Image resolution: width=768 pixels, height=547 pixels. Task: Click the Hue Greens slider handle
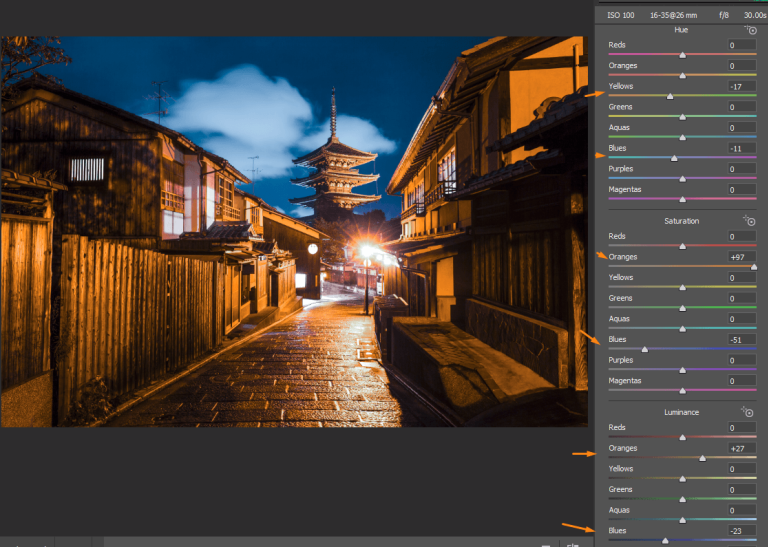pyautogui.click(x=682, y=117)
